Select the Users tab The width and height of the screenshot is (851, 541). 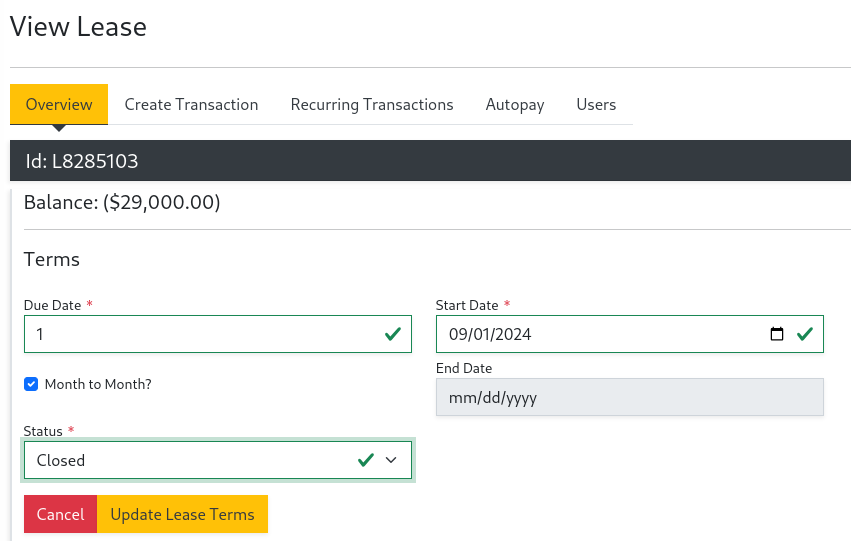click(x=596, y=104)
